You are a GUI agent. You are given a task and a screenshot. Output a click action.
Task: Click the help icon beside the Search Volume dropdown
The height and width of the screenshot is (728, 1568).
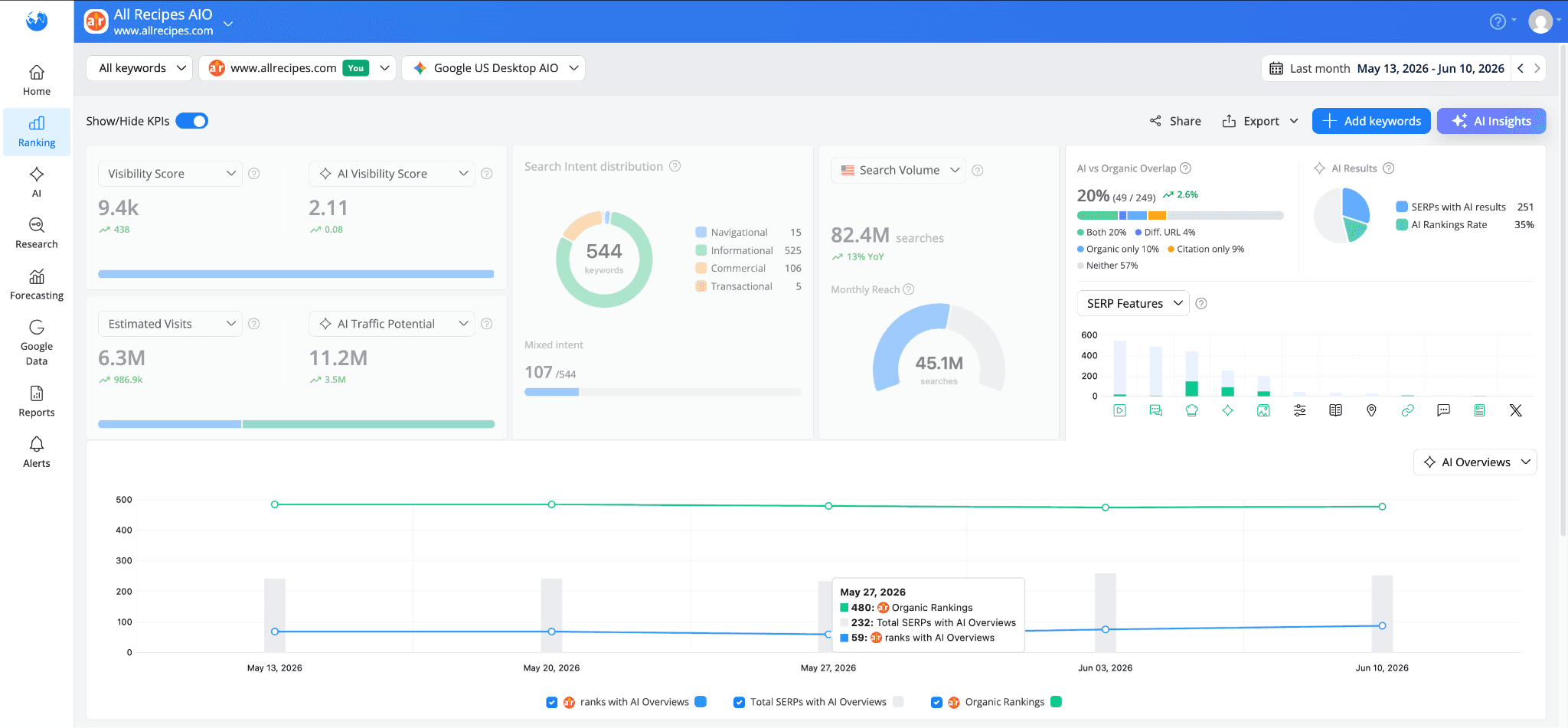[x=978, y=170]
